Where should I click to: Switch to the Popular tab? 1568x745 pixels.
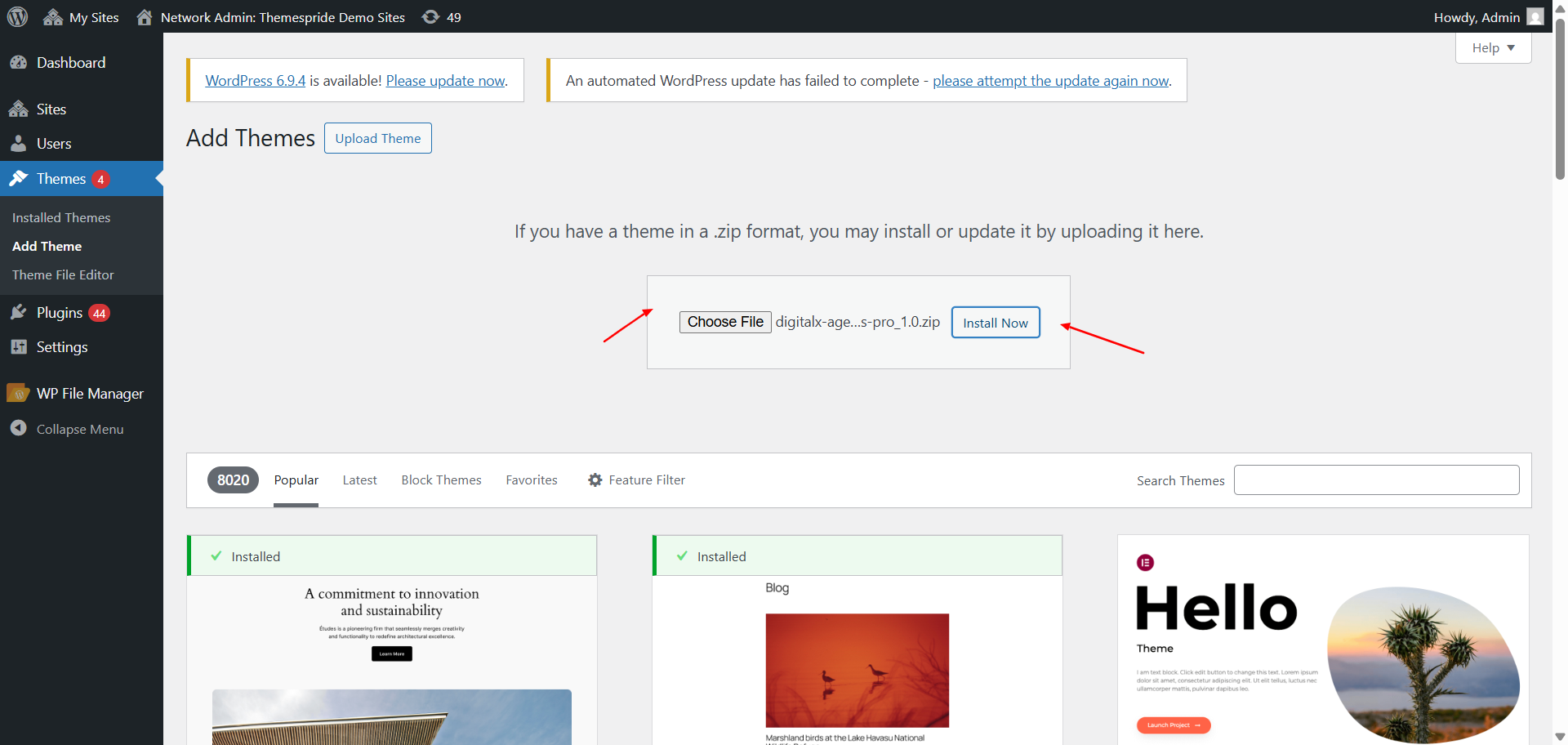pos(296,480)
